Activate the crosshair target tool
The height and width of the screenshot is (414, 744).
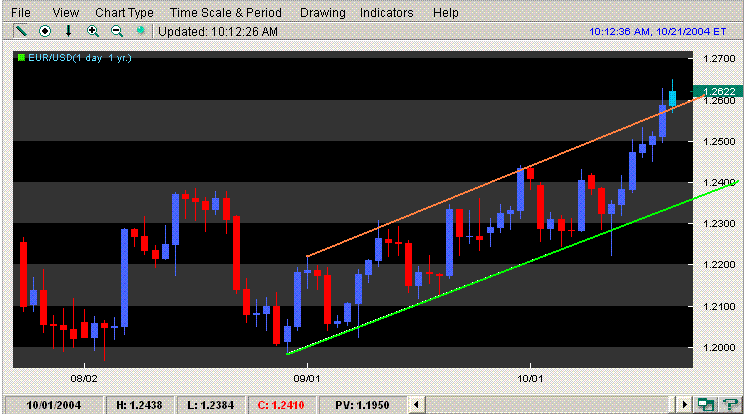click(45, 31)
